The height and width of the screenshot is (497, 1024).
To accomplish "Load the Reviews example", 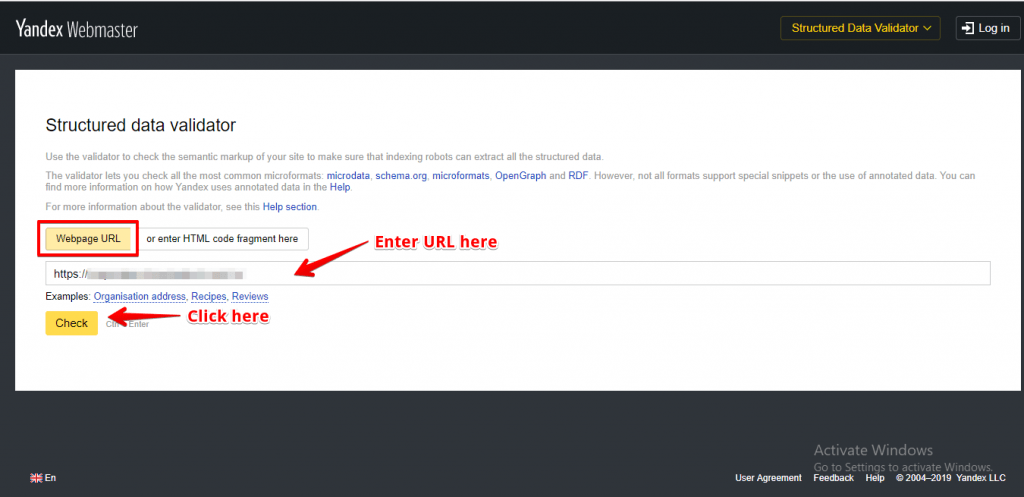I will [x=250, y=297].
